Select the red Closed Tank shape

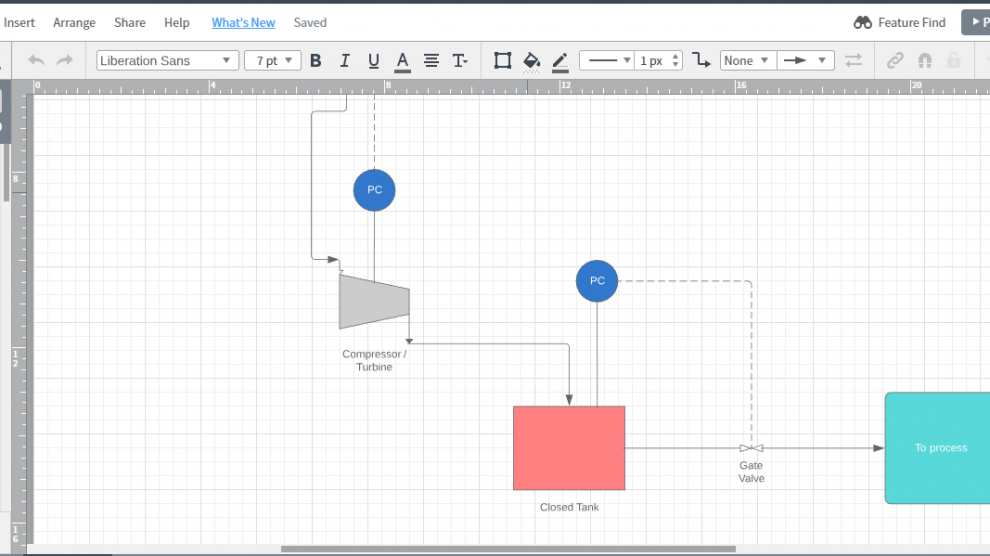[569, 448]
